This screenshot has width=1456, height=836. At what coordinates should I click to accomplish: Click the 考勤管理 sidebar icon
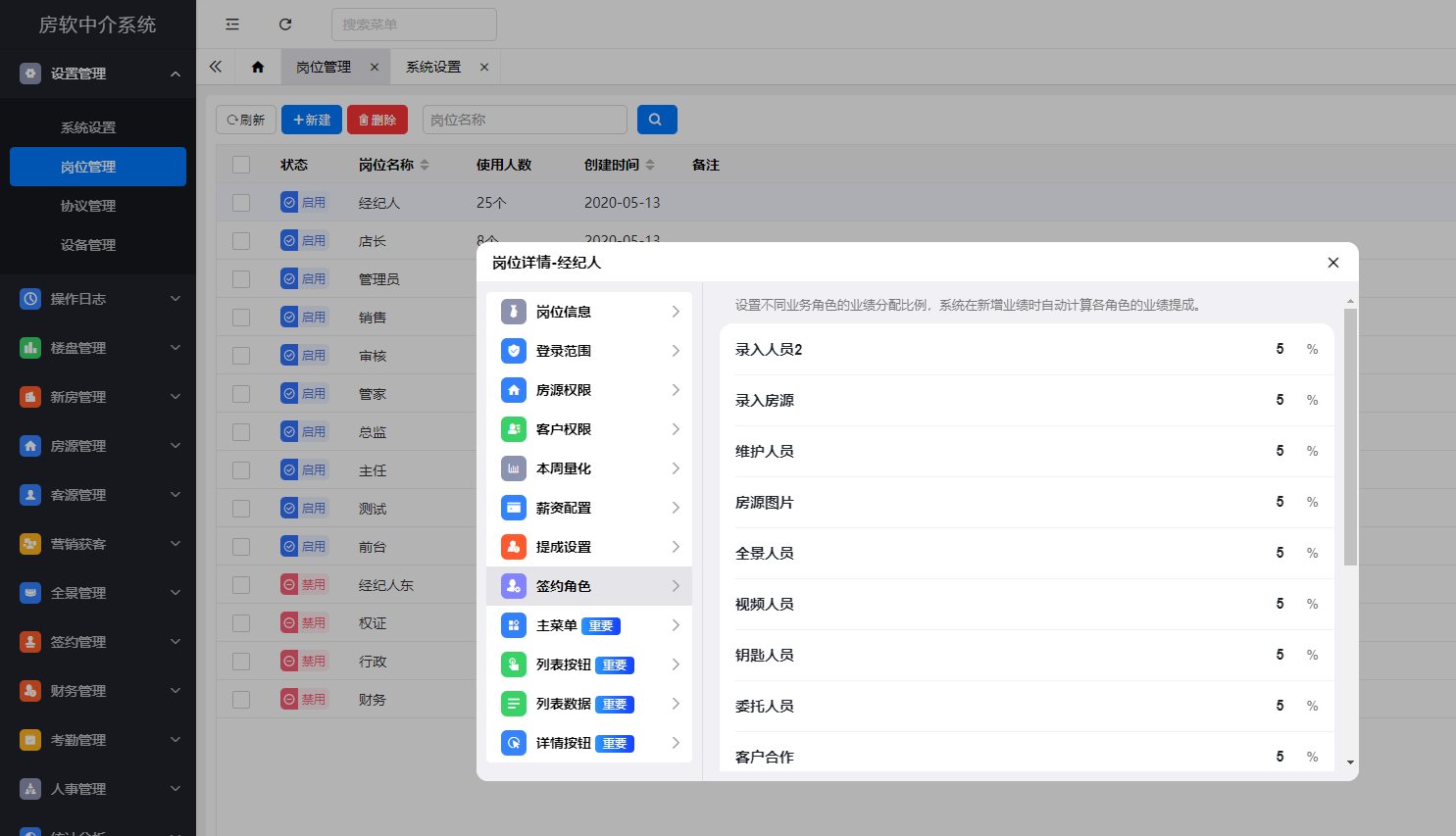(30, 740)
